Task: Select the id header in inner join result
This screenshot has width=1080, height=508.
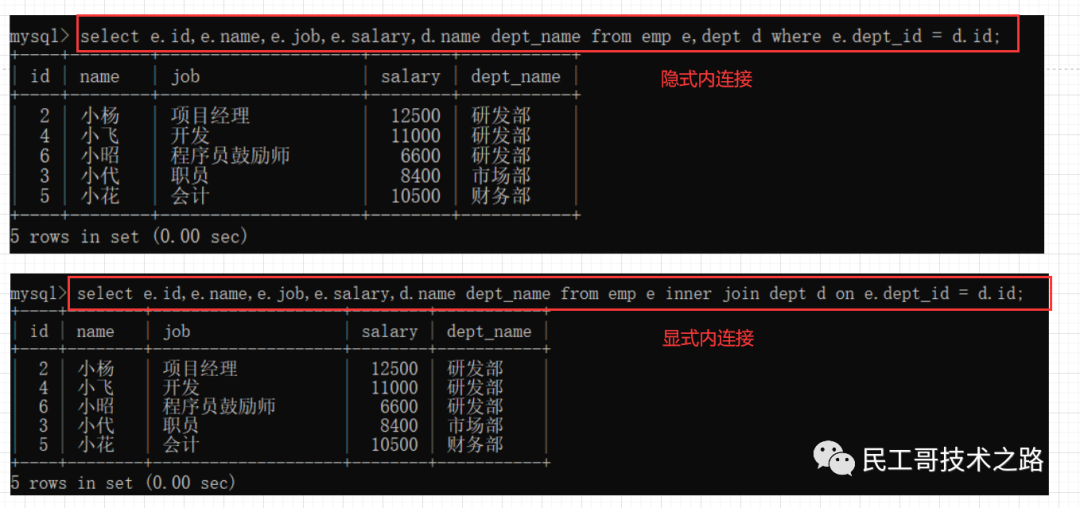Action: [39, 332]
